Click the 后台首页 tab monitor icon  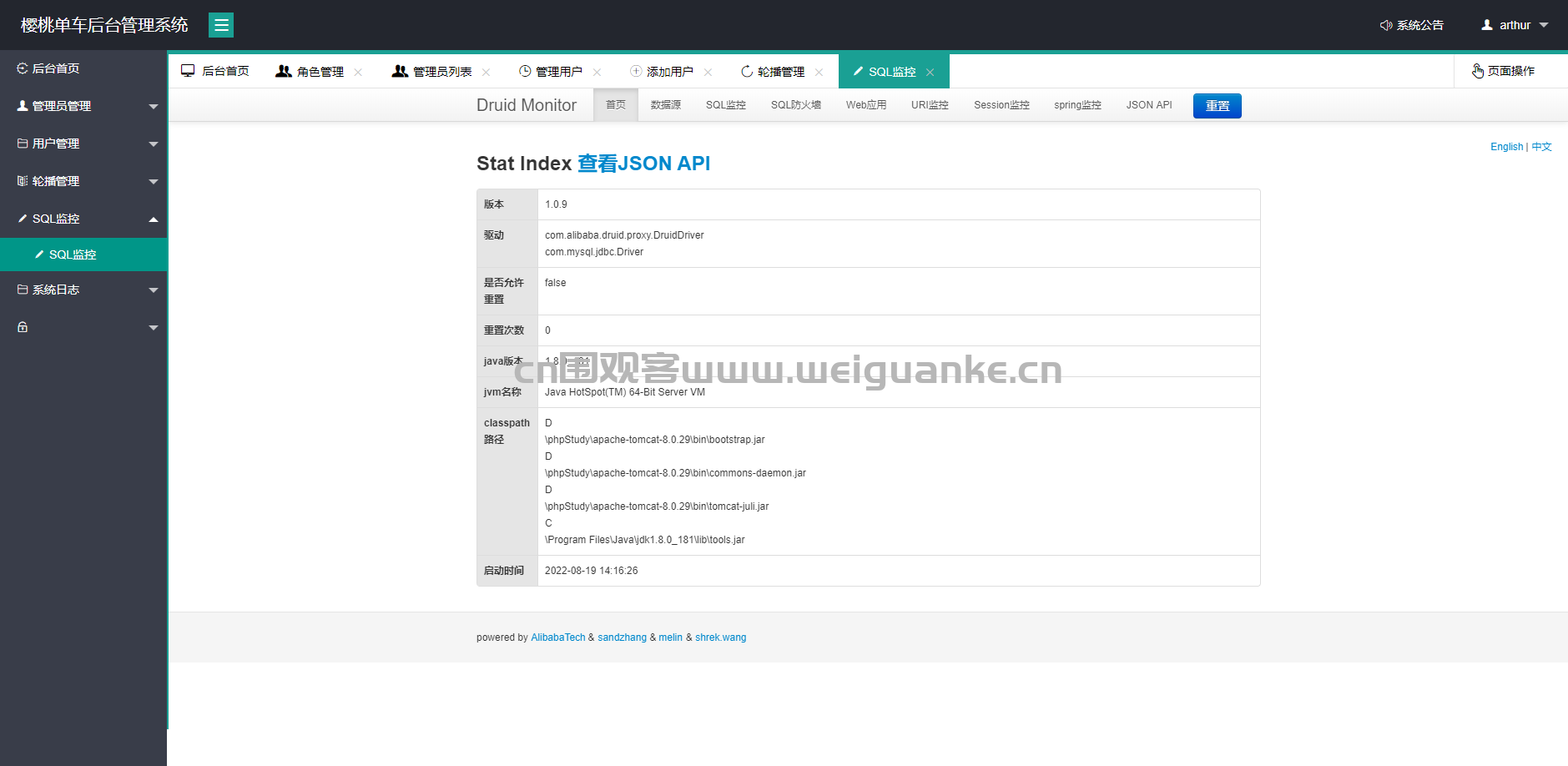(188, 71)
